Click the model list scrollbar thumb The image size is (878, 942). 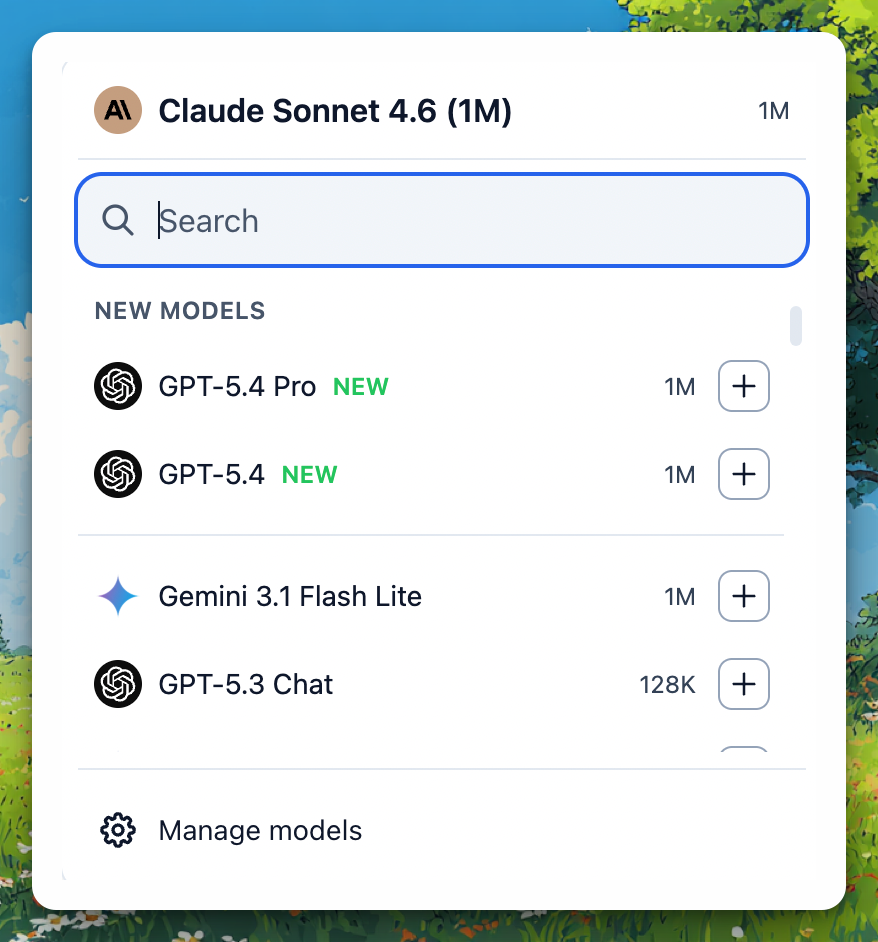click(x=796, y=326)
